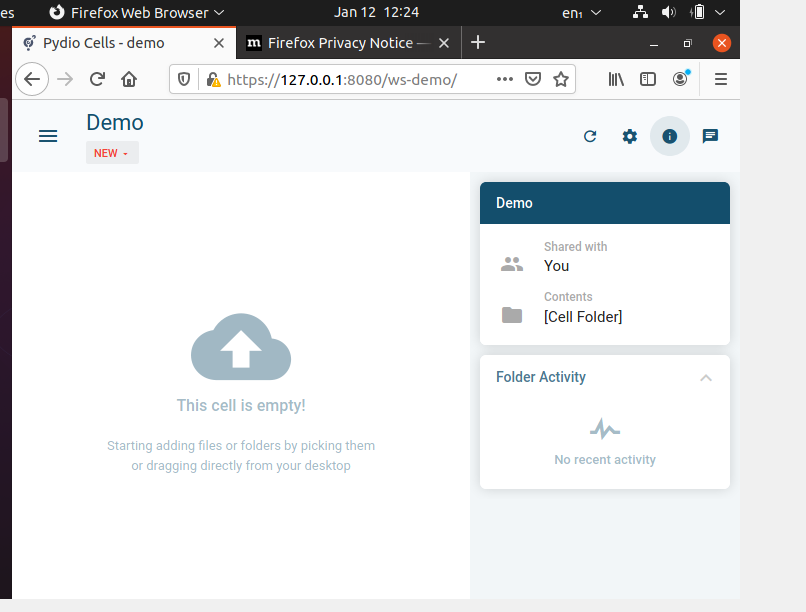
Task: Click the 'Contents' label
Action: pyautogui.click(x=568, y=297)
